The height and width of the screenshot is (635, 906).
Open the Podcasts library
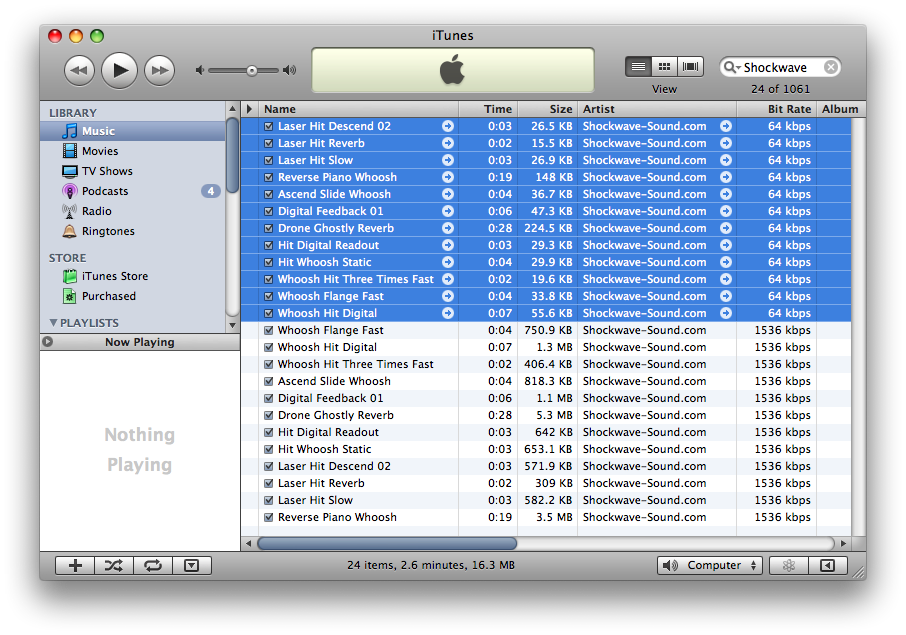(x=105, y=191)
